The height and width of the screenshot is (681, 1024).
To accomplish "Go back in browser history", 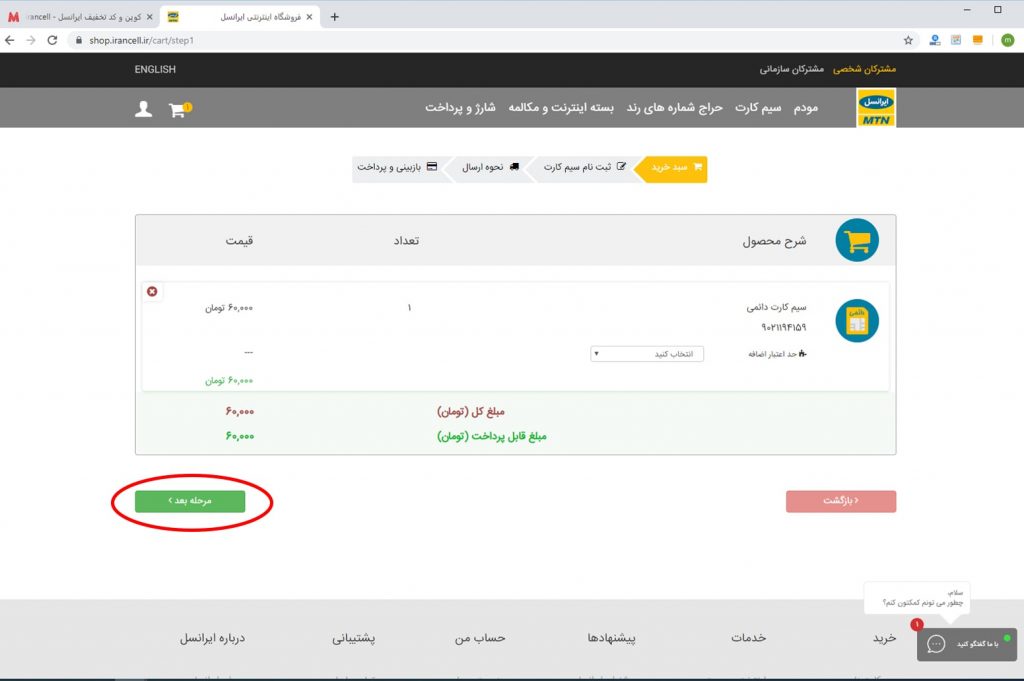I will tap(10, 40).
